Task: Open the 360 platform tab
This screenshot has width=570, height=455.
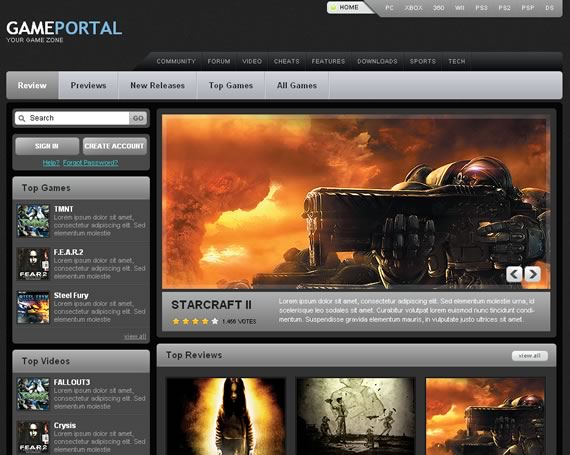Action: (438, 8)
